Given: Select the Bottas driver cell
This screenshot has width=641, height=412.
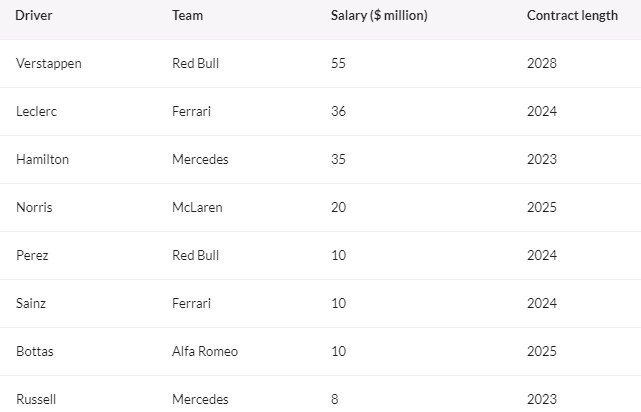Looking at the screenshot, I should (36, 352).
